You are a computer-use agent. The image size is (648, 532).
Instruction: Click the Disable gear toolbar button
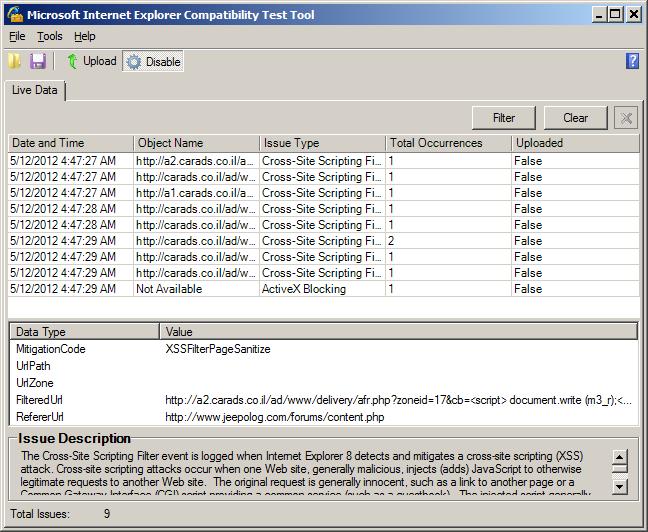(x=153, y=62)
